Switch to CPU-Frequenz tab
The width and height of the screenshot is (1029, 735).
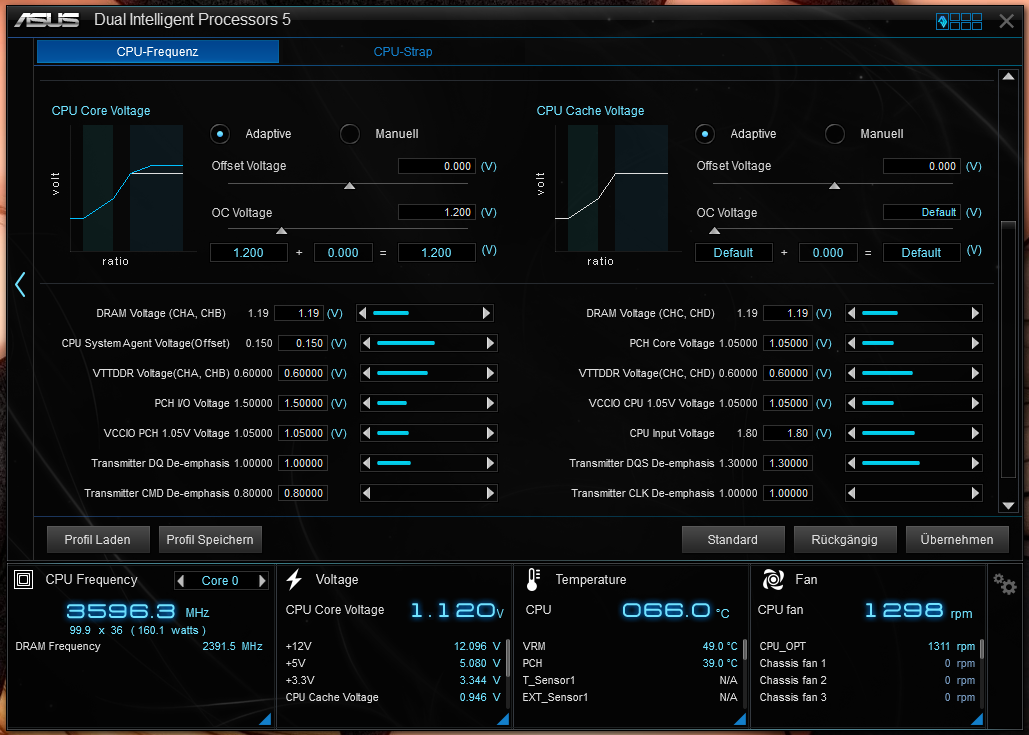click(158, 52)
